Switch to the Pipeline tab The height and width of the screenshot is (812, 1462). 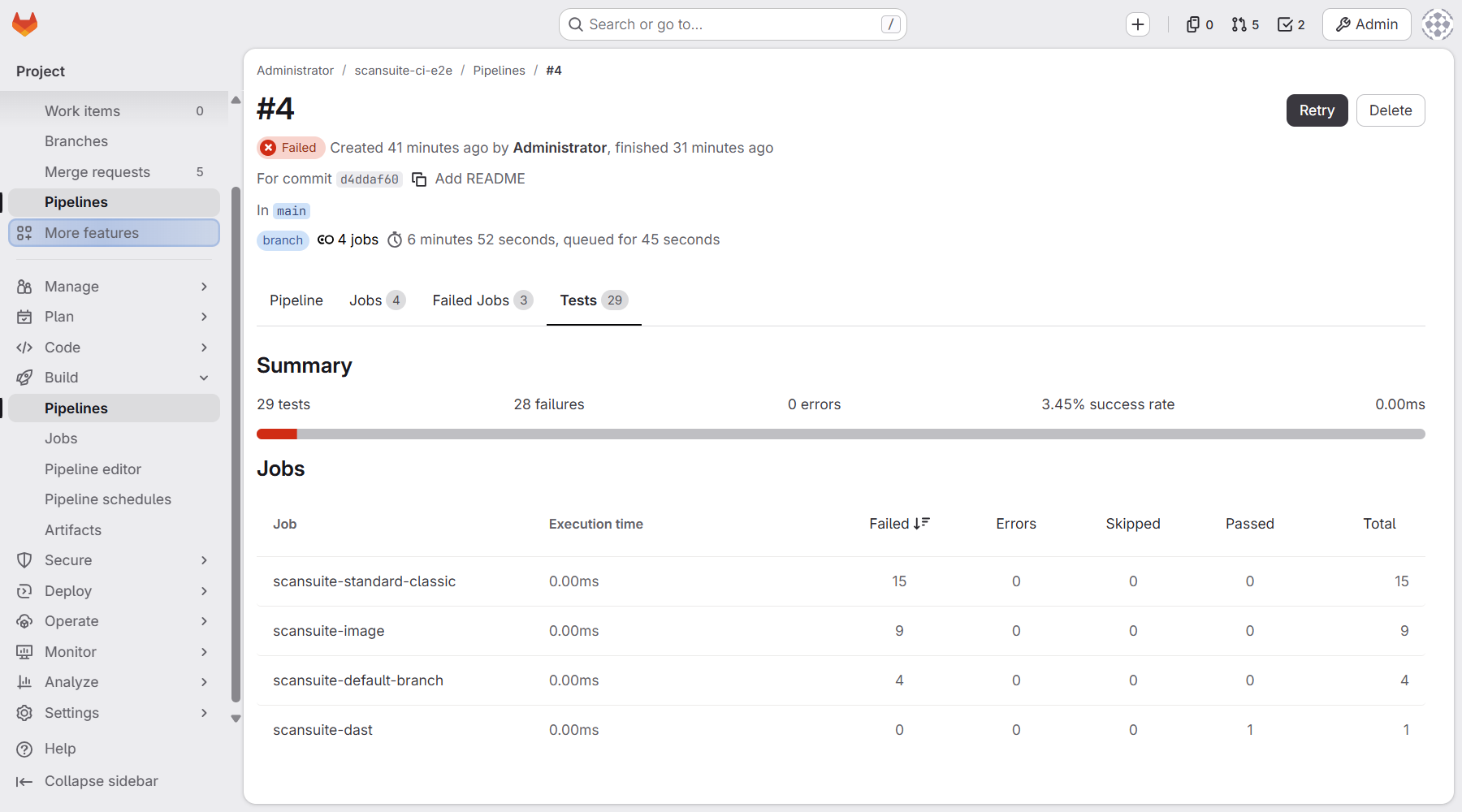tap(296, 300)
